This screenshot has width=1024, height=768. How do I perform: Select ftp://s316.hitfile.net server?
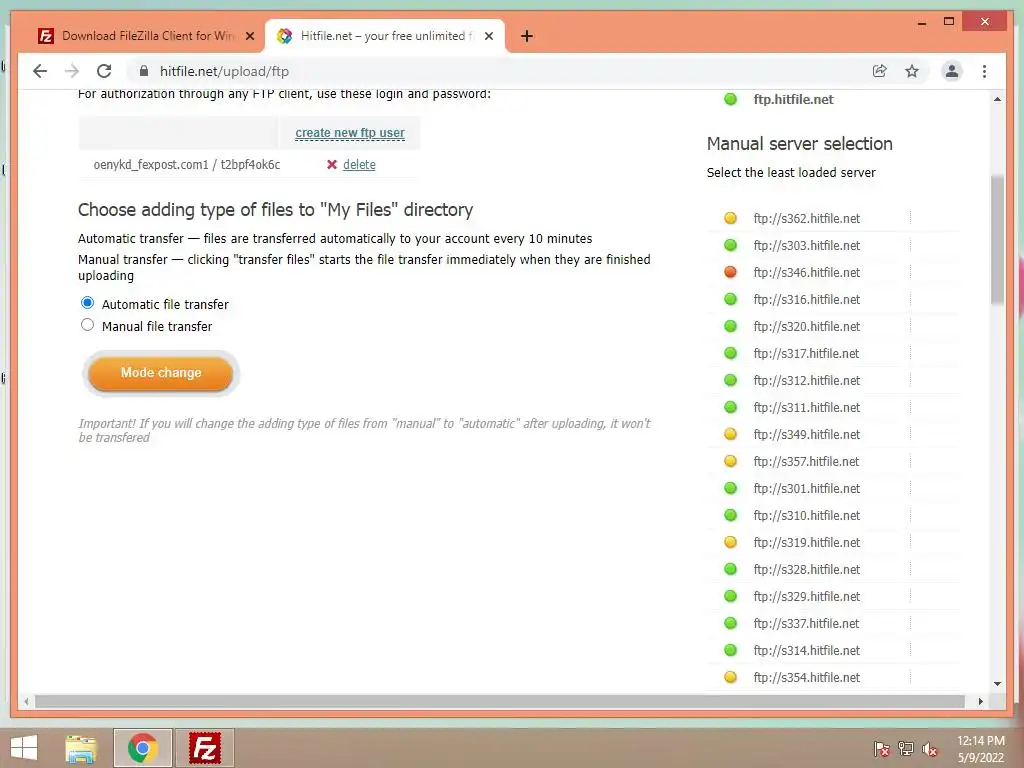(x=807, y=300)
